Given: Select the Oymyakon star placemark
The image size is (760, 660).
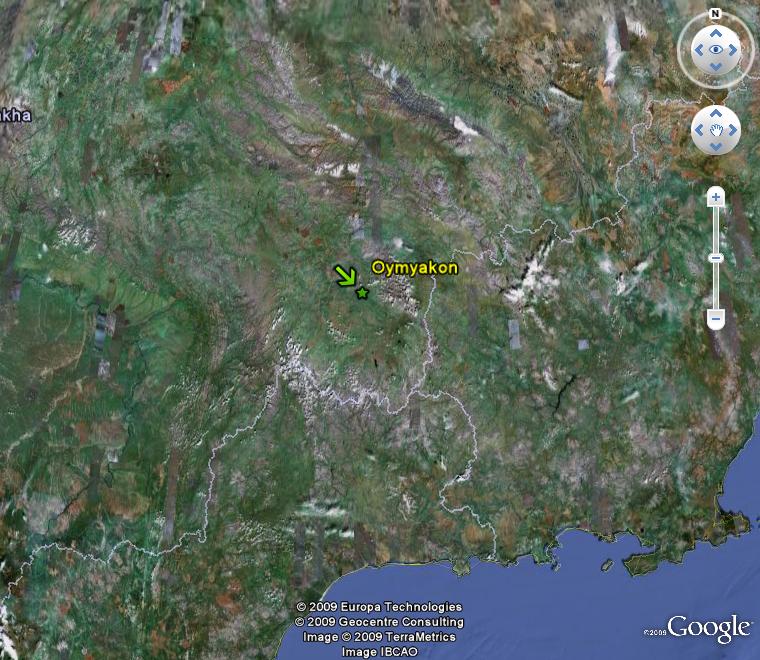Looking at the screenshot, I should (362, 292).
